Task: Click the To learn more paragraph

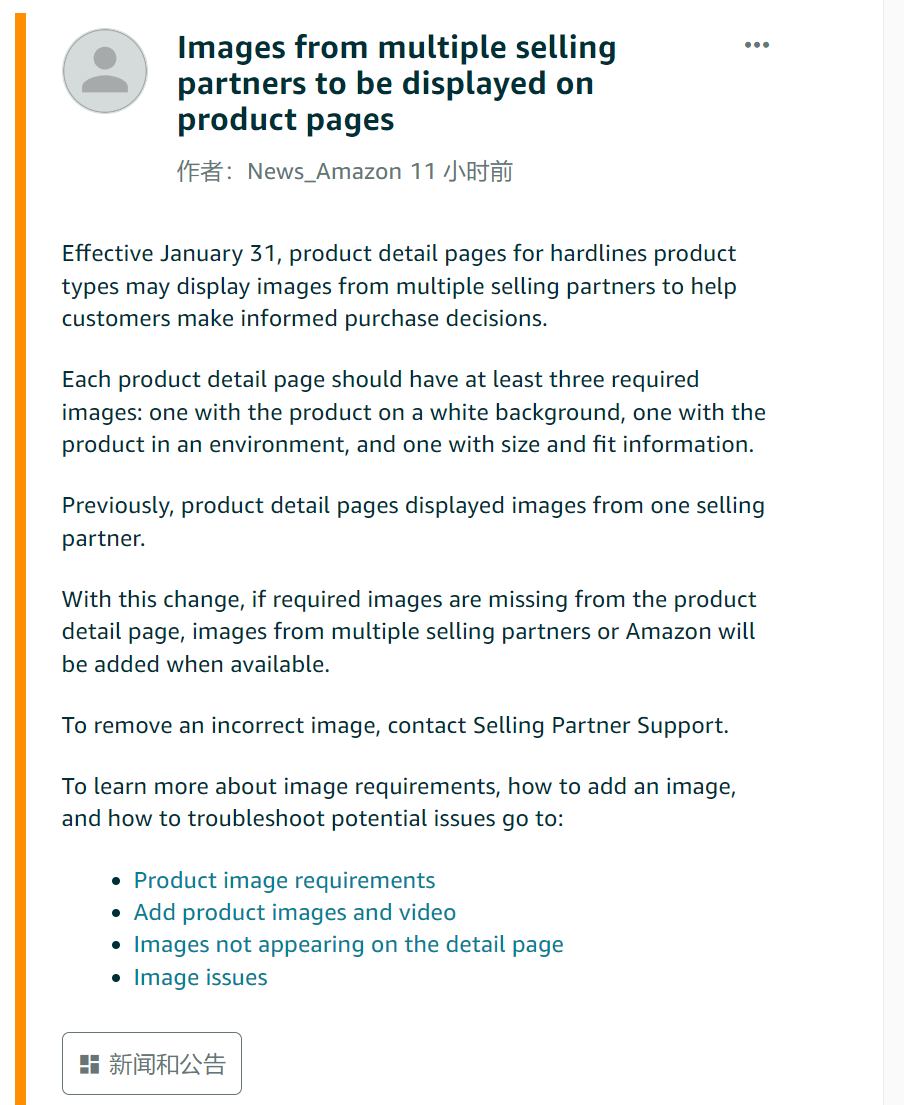Action: [x=400, y=802]
